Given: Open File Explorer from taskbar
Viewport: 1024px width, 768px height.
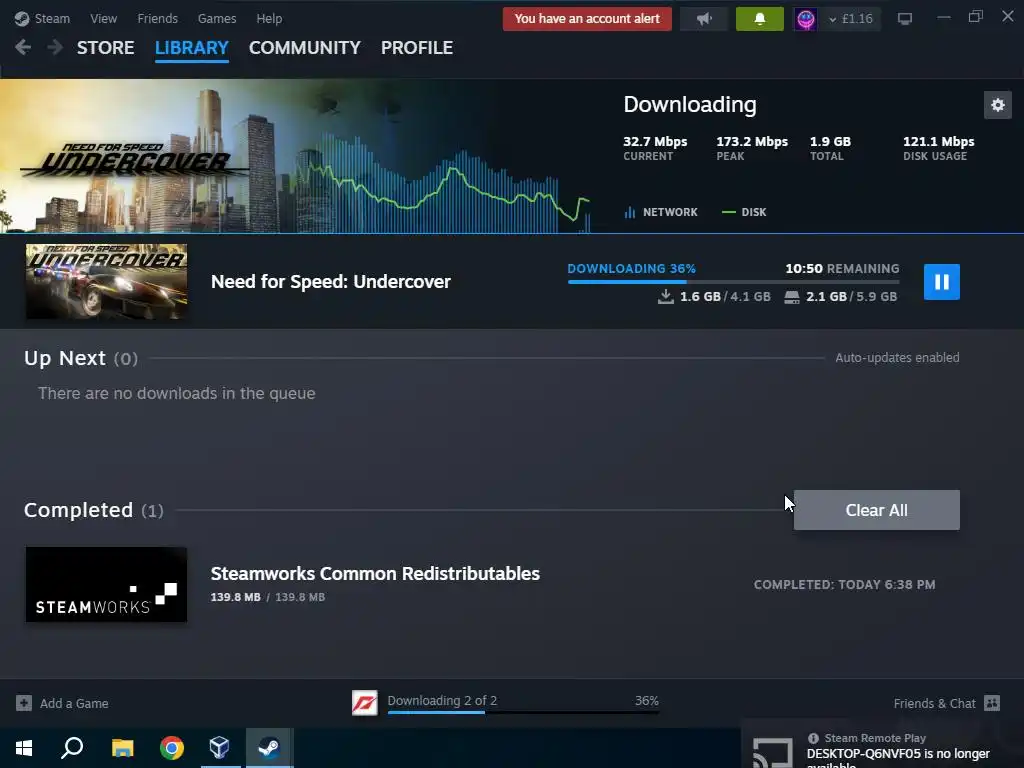Looking at the screenshot, I should pos(122,748).
